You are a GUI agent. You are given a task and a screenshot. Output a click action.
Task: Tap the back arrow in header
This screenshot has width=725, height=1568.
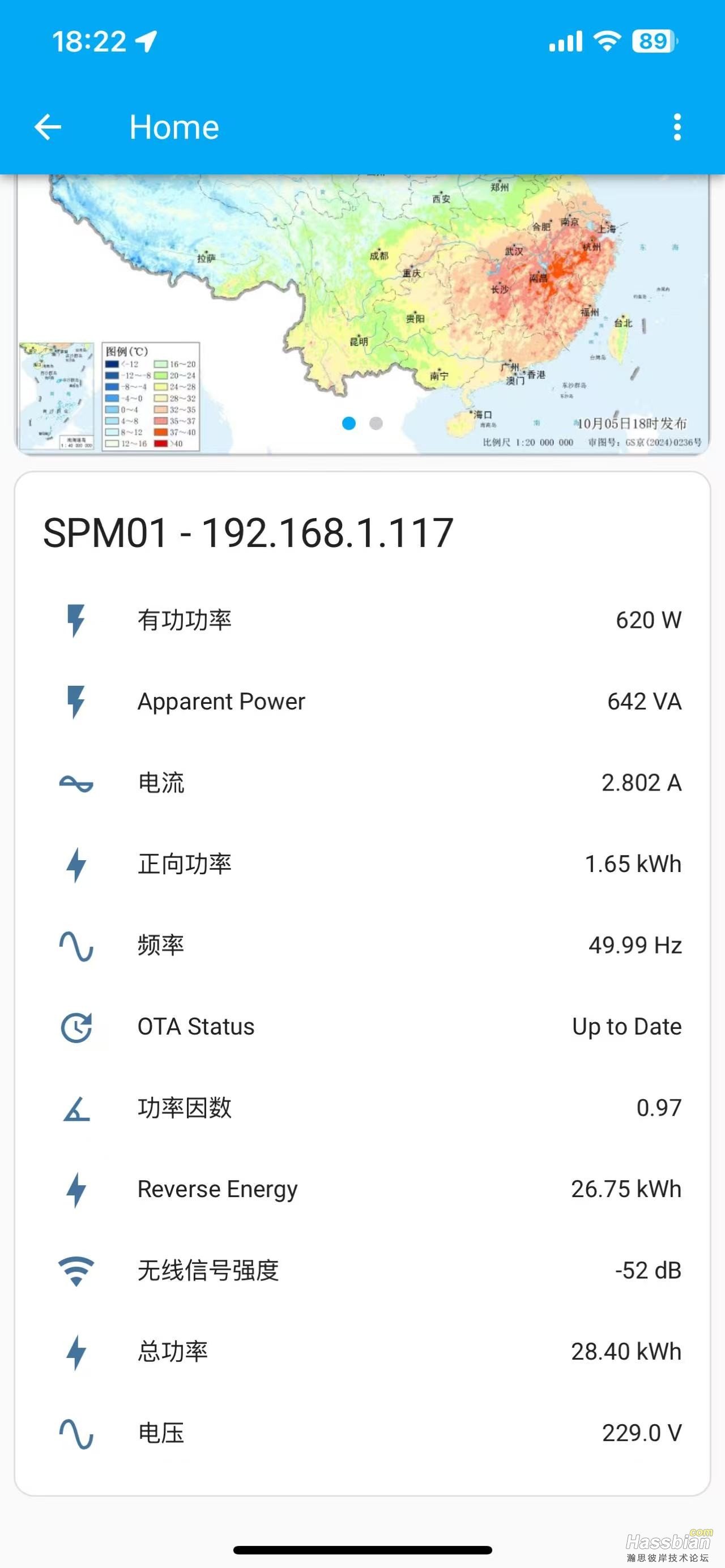click(x=48, y=127)
